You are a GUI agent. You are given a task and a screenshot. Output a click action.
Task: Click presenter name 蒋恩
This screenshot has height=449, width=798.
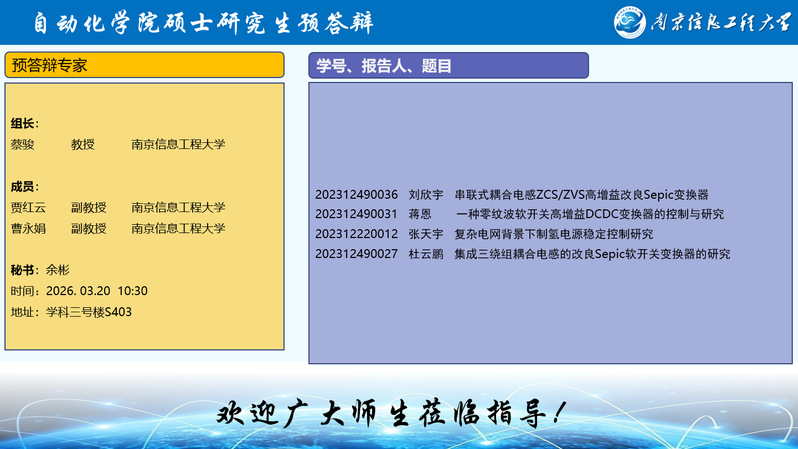pyautogui.click(x=420, y=214)
